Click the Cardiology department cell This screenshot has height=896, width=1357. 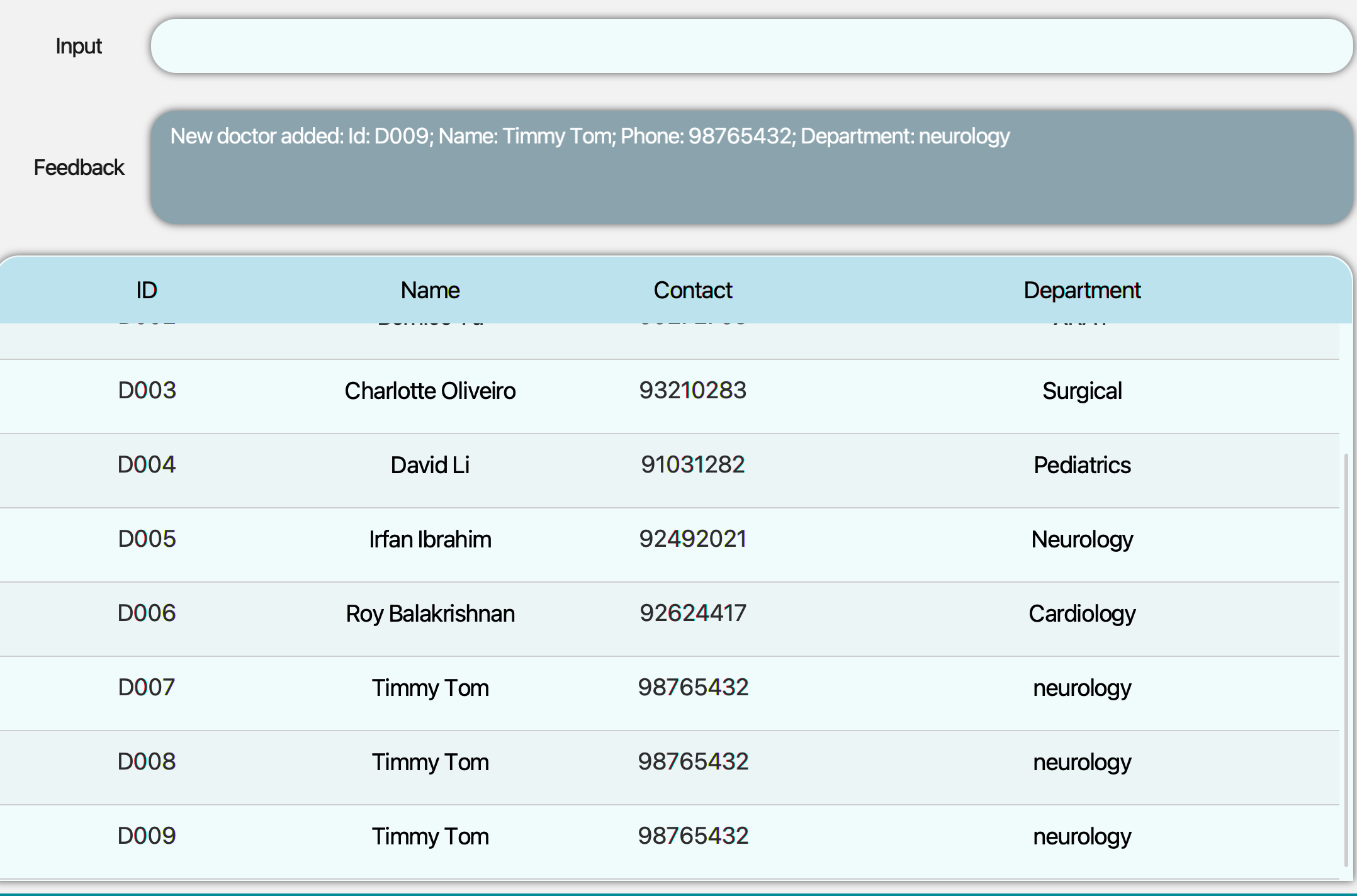1081,613
